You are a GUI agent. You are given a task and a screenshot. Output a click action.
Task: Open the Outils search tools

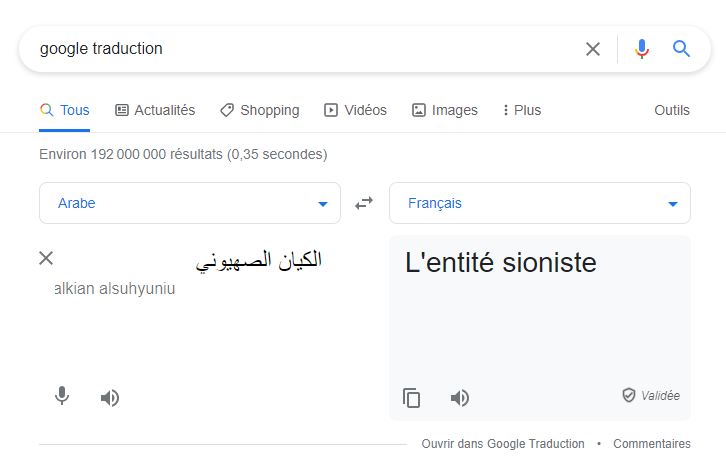pyautogui.click(x=672, y=110)
